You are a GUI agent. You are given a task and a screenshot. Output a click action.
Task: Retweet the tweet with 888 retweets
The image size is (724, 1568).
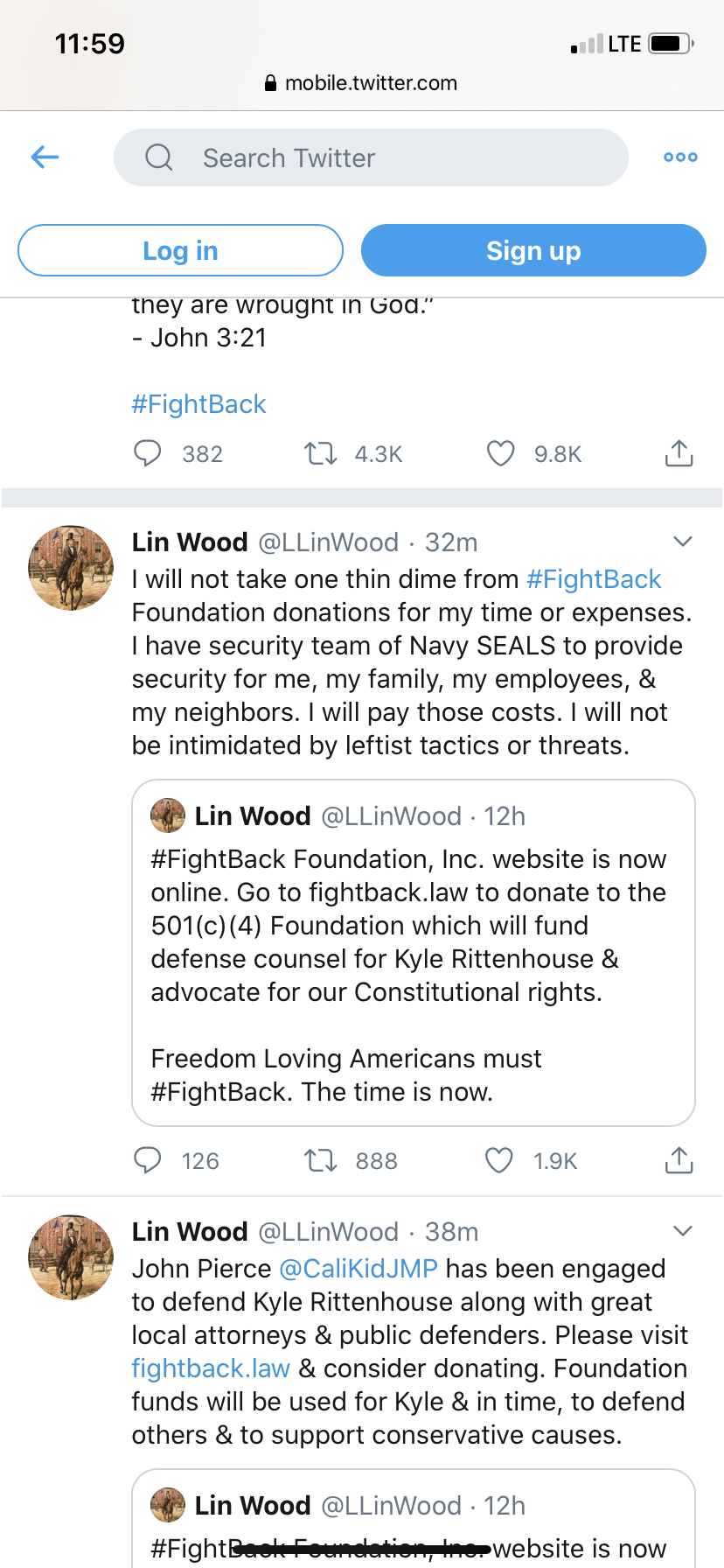320,1160
